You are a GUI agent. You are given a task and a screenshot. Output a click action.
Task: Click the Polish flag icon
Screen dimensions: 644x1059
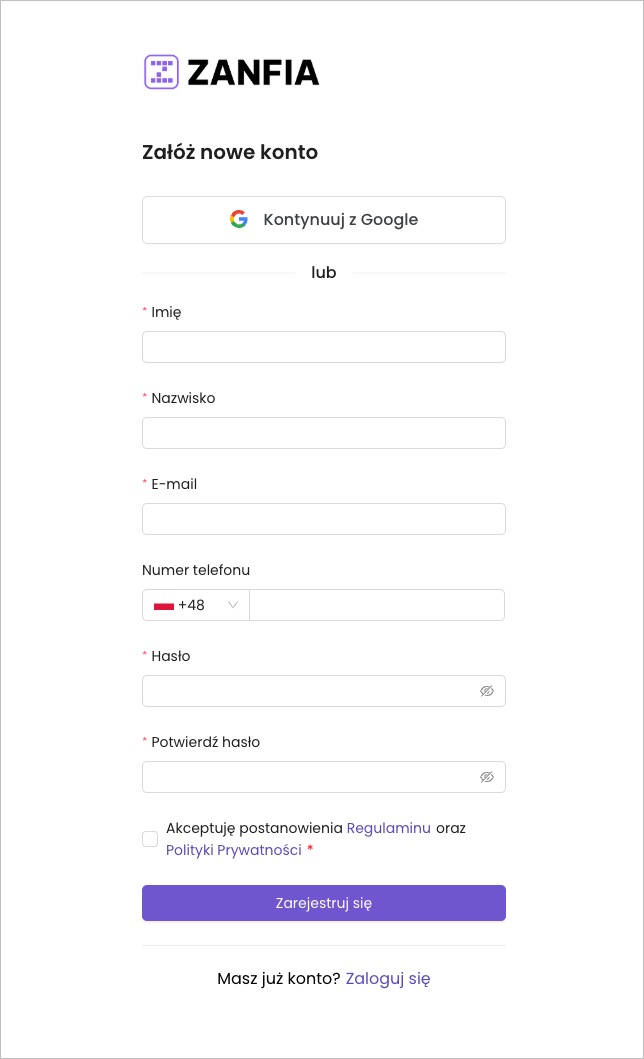tap(163, 605)
